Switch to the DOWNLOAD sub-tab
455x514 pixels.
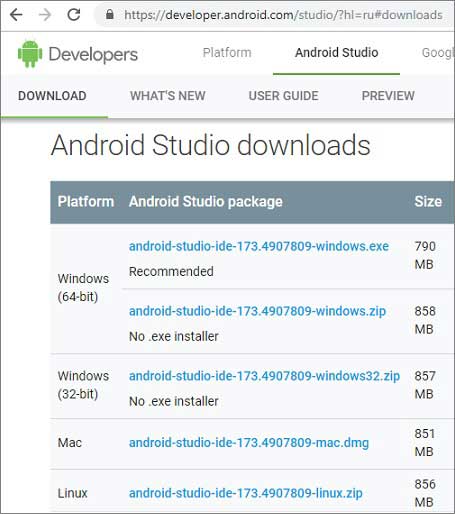coord(52,96)
